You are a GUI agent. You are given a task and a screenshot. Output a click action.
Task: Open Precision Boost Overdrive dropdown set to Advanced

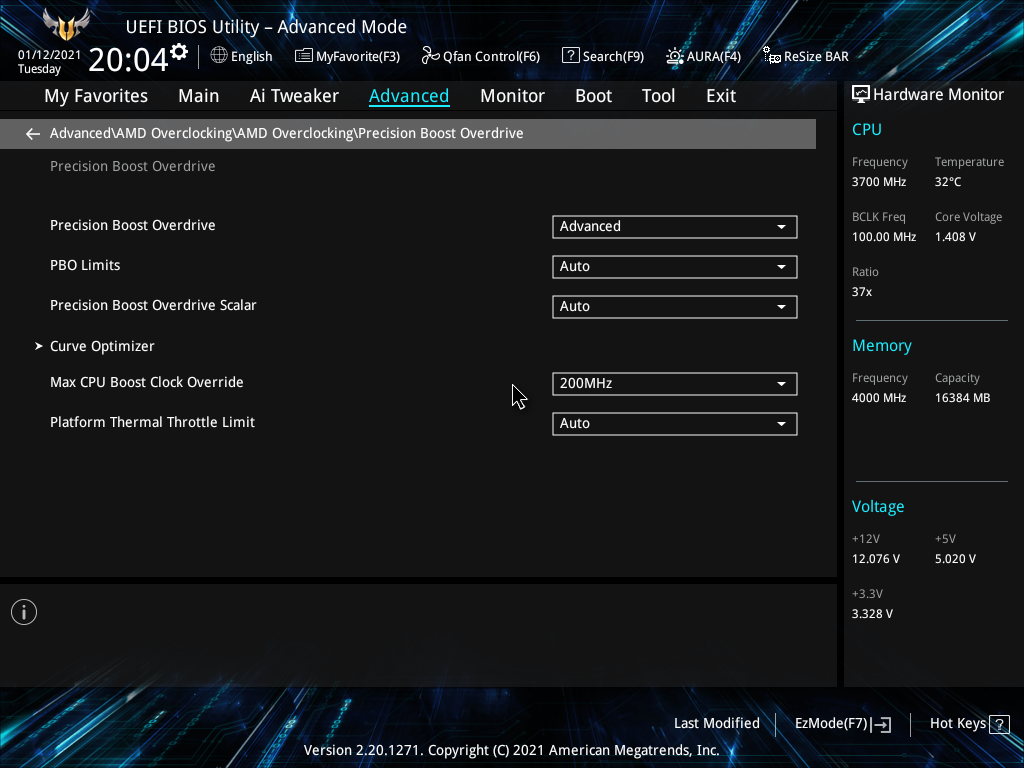click(675, 227)
